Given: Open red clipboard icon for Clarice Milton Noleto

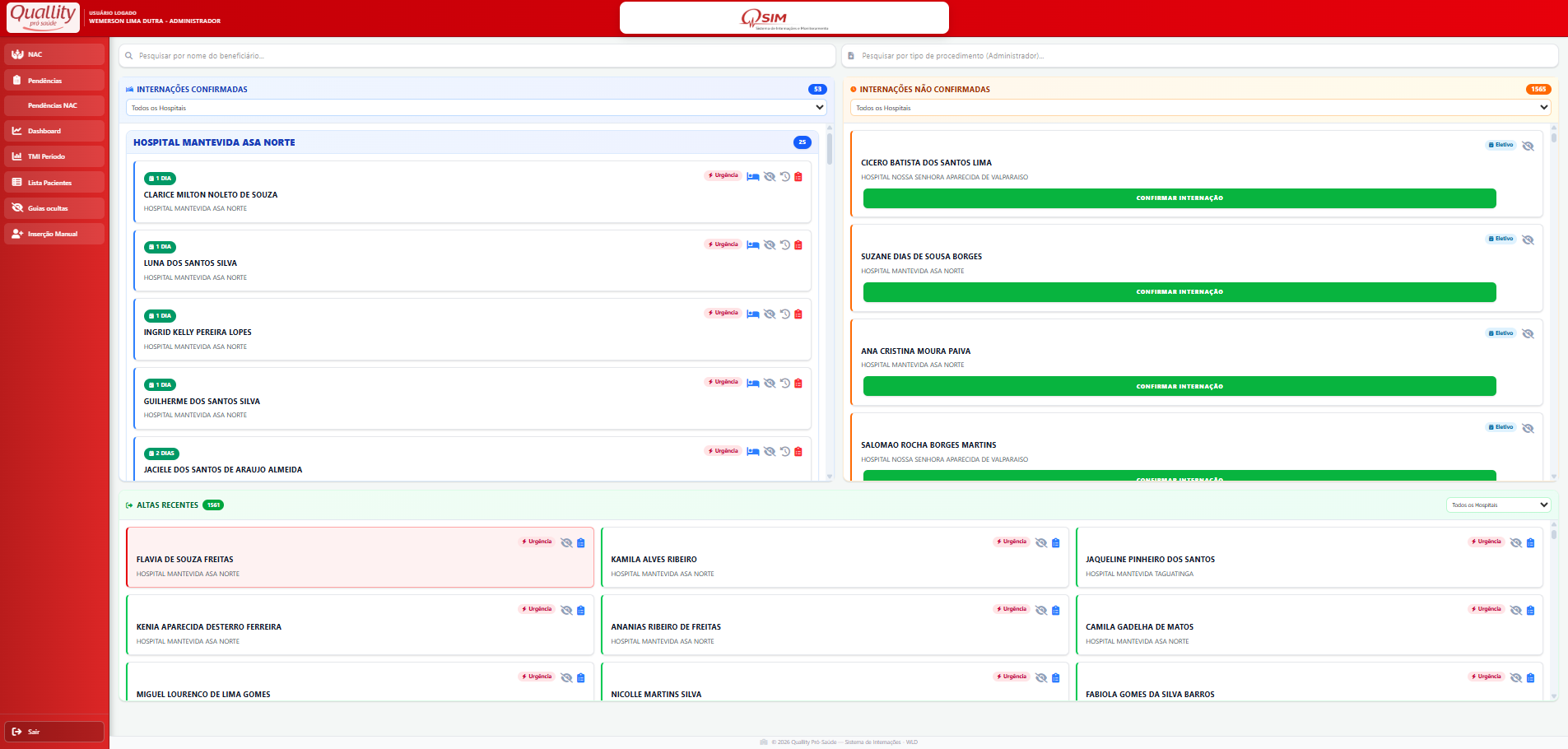Looking at the screenshot, I should pos(798,176).
